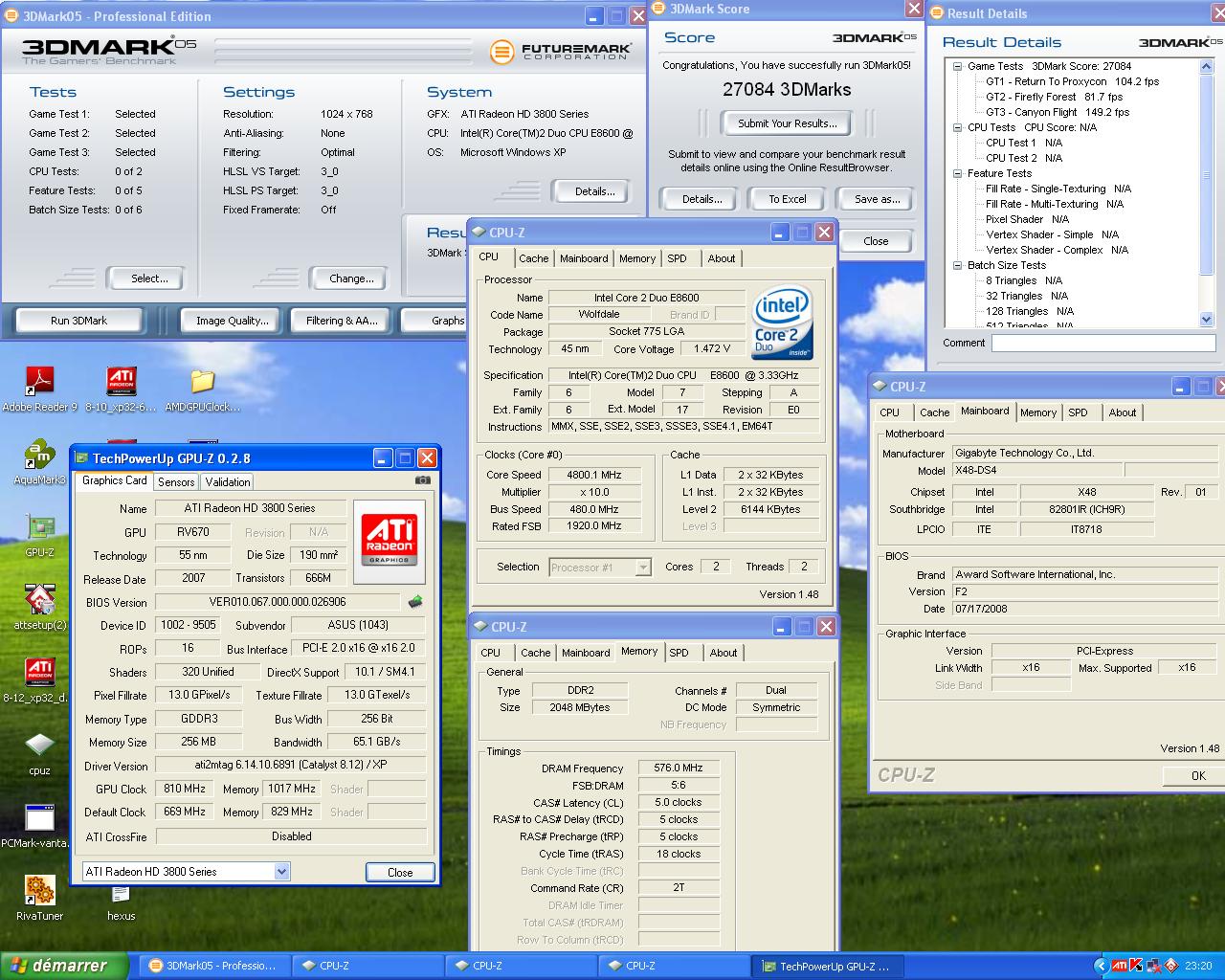Viewport: 1225px width, 980px height.
Task: Click the Details... button in Score window
Action: click(x=702, y=199)
